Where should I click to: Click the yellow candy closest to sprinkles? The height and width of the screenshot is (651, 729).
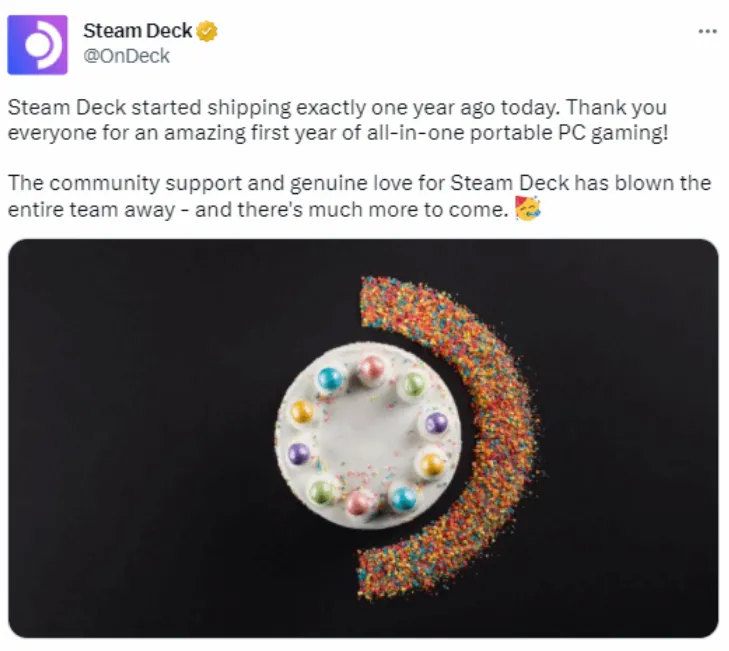point(431,464)
